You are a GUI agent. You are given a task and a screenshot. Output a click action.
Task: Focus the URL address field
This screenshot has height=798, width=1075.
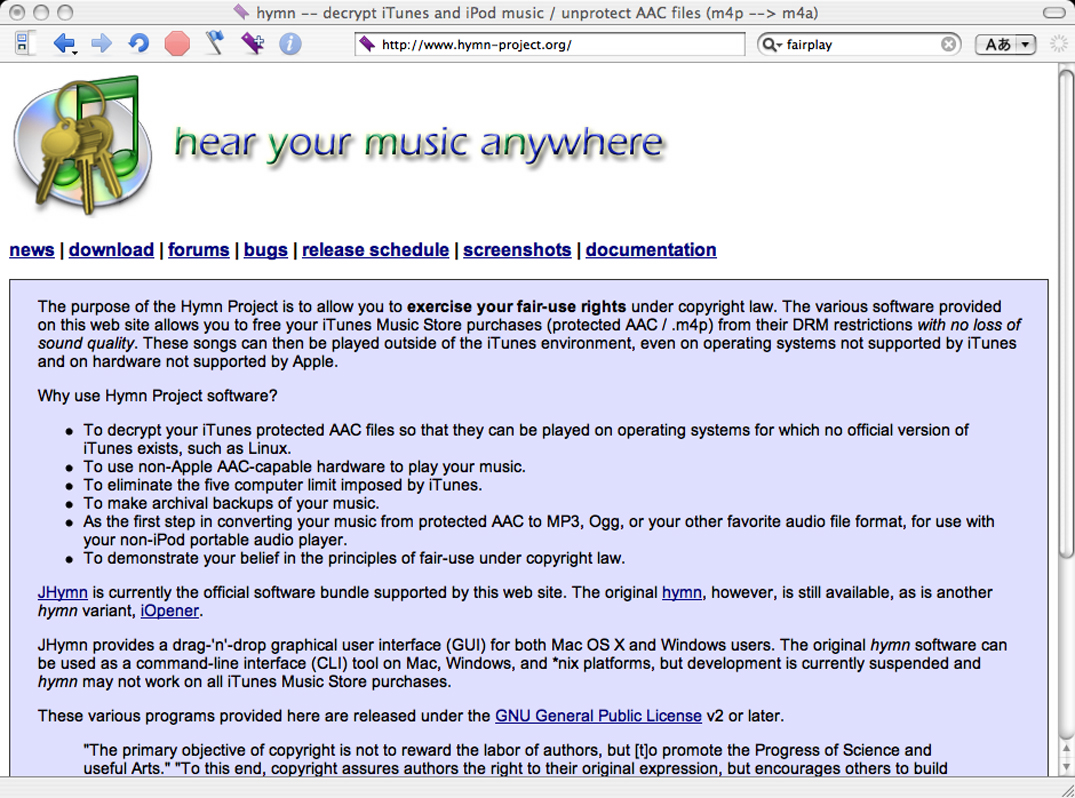549,45
